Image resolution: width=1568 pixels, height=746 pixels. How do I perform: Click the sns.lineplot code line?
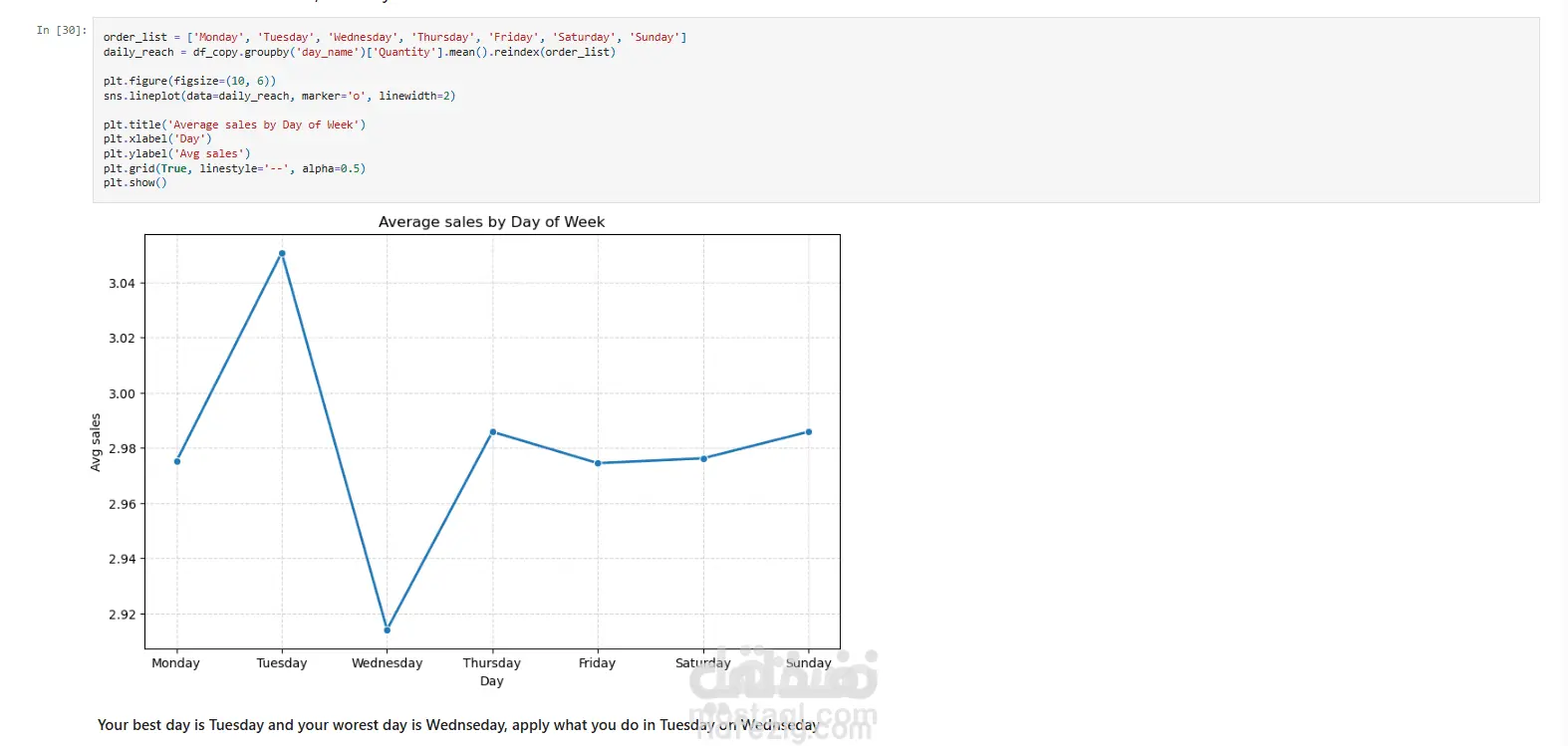[x=279, y=97]
